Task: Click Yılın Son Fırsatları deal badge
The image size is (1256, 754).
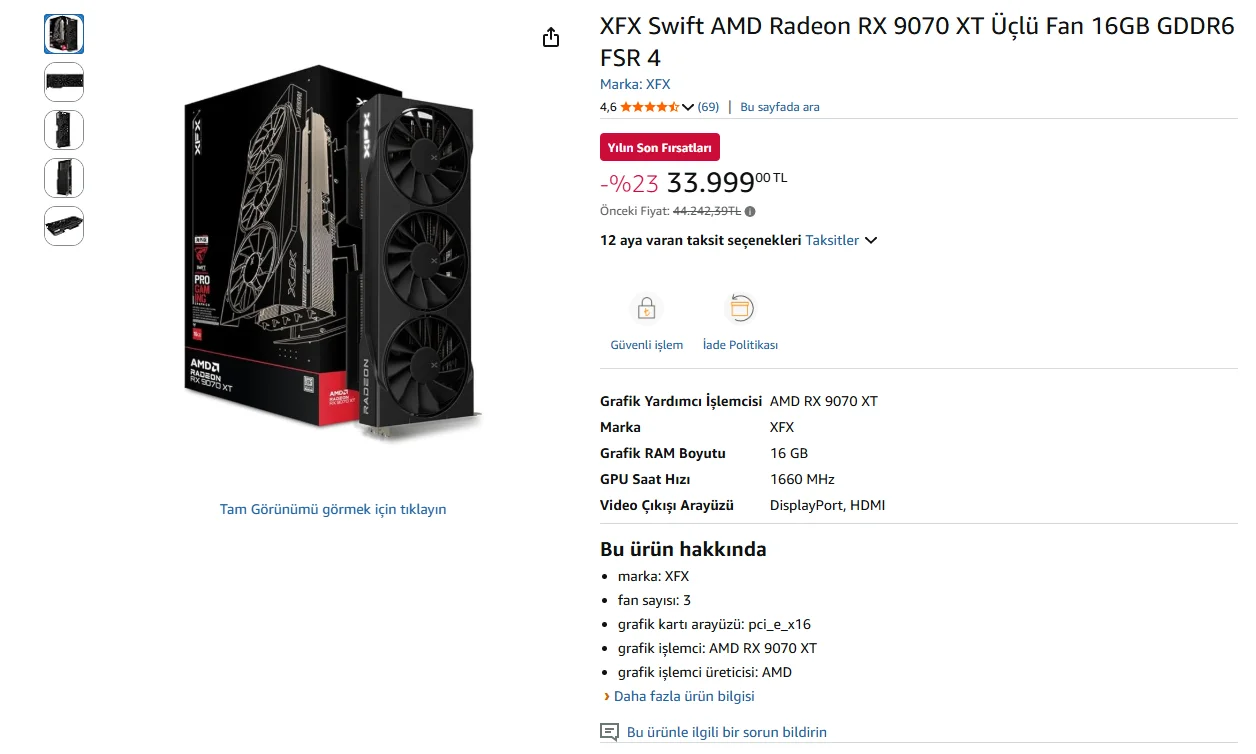Action: pyautogui.click(x=660, y=147)
